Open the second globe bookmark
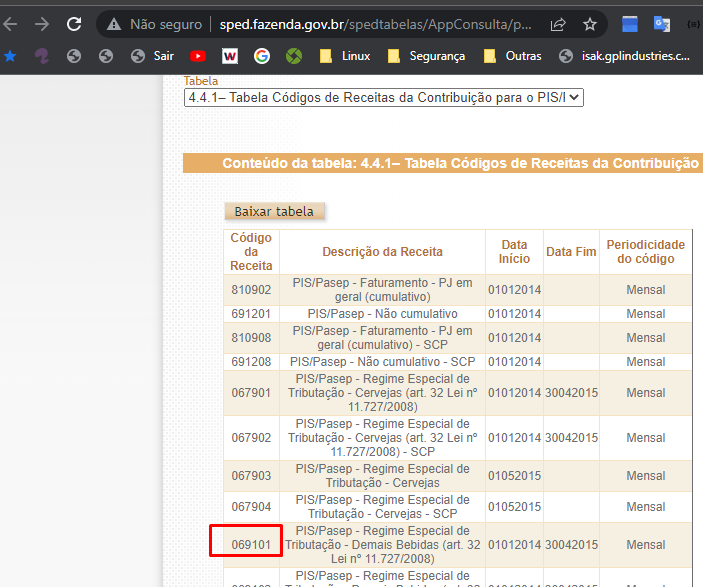This screenshot has height=587, width=703. 106,56
